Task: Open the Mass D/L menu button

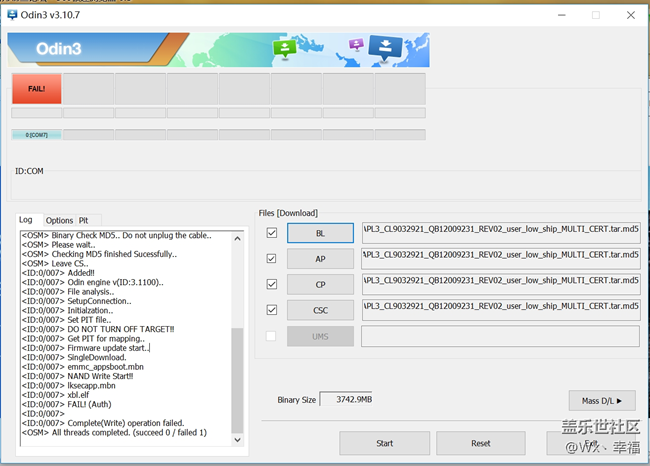Action: [602, 400]
